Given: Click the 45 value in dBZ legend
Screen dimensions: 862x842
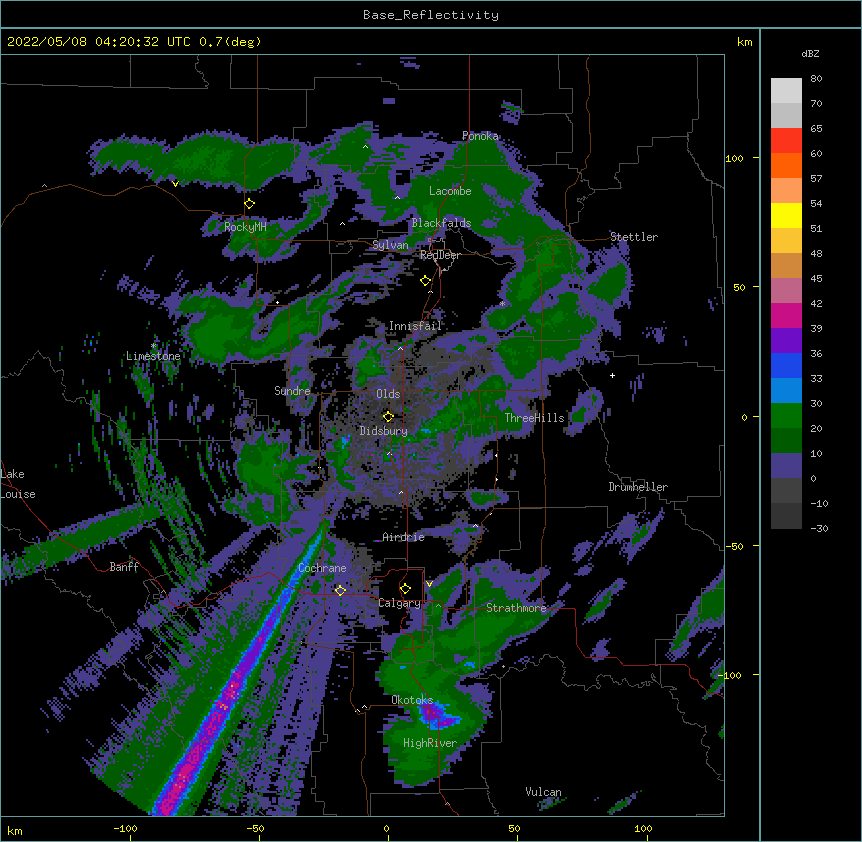Looking at the screenshot, I should click(816, 279).
